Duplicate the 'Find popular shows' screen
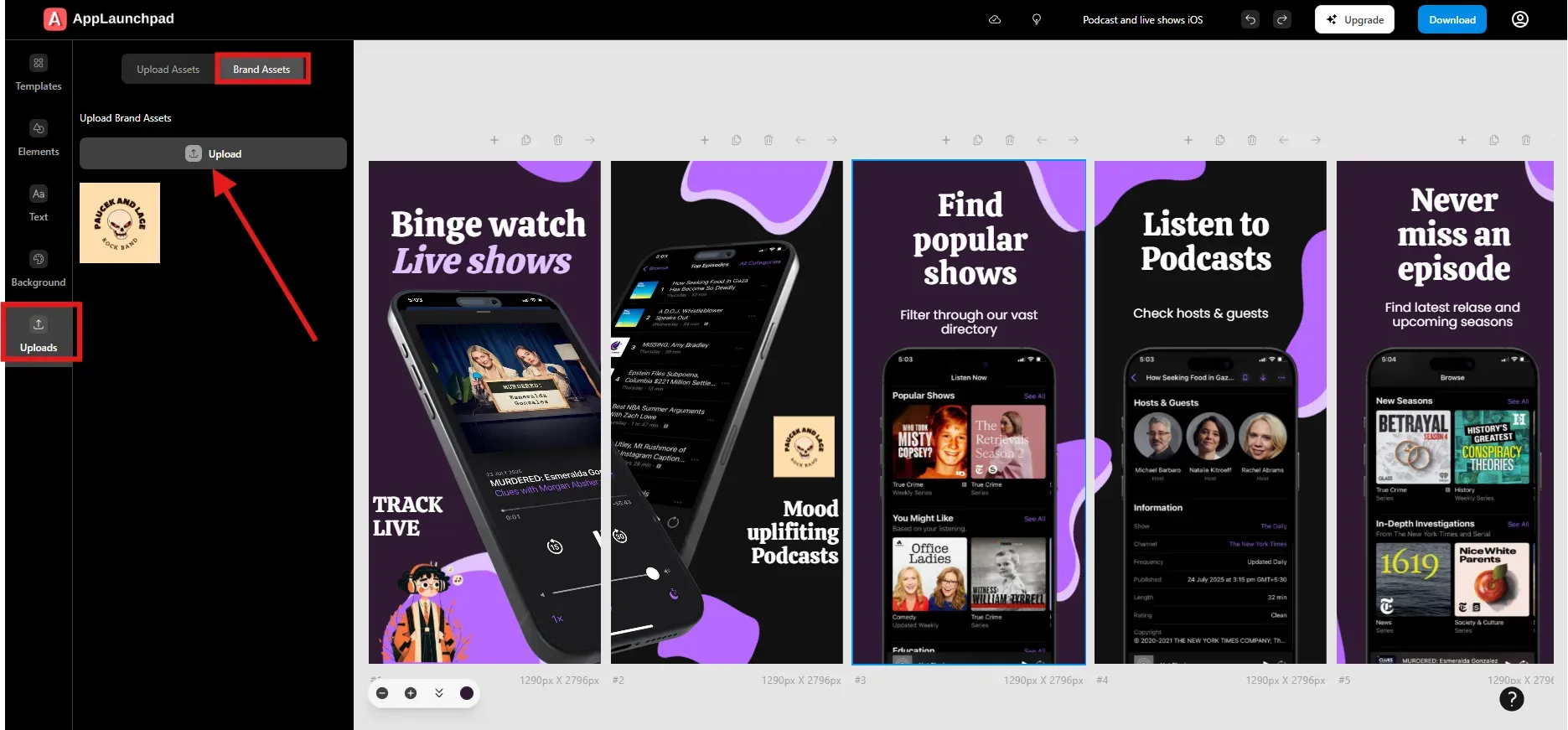 pyautogui.click(x=978, y=140)
